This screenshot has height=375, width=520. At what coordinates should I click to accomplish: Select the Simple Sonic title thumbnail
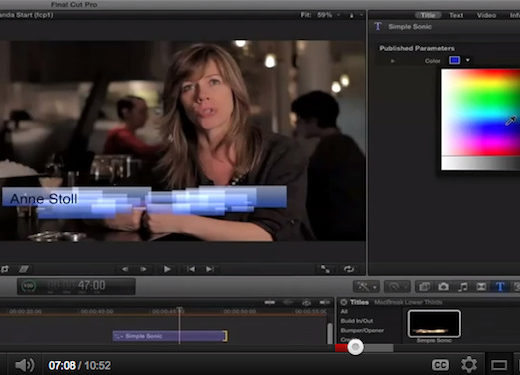click(434, 324)
